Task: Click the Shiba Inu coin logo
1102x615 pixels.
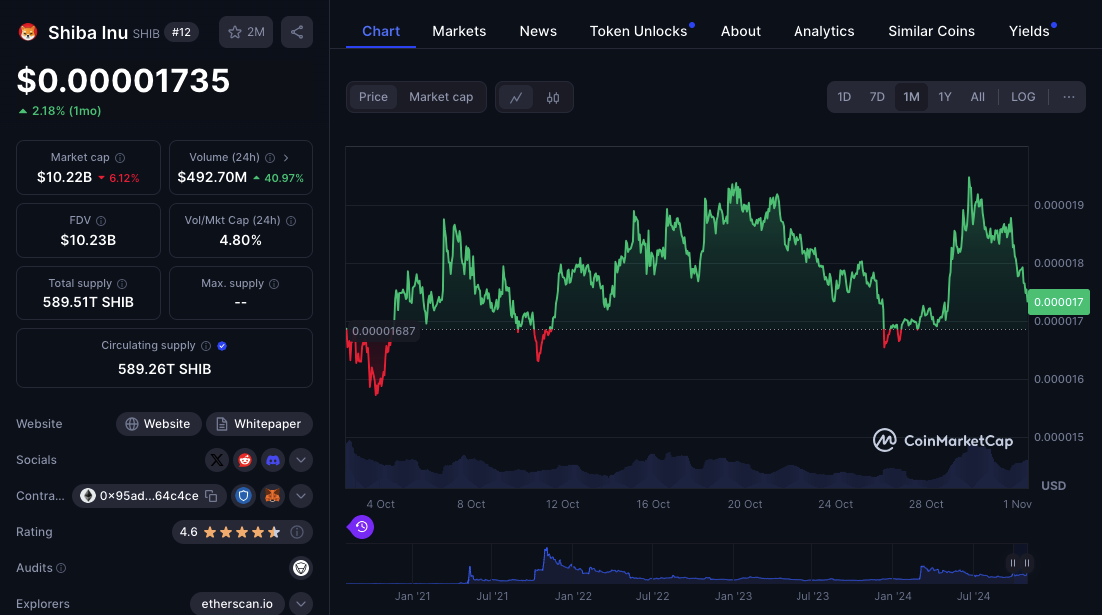Action: (x=28, y=32)
